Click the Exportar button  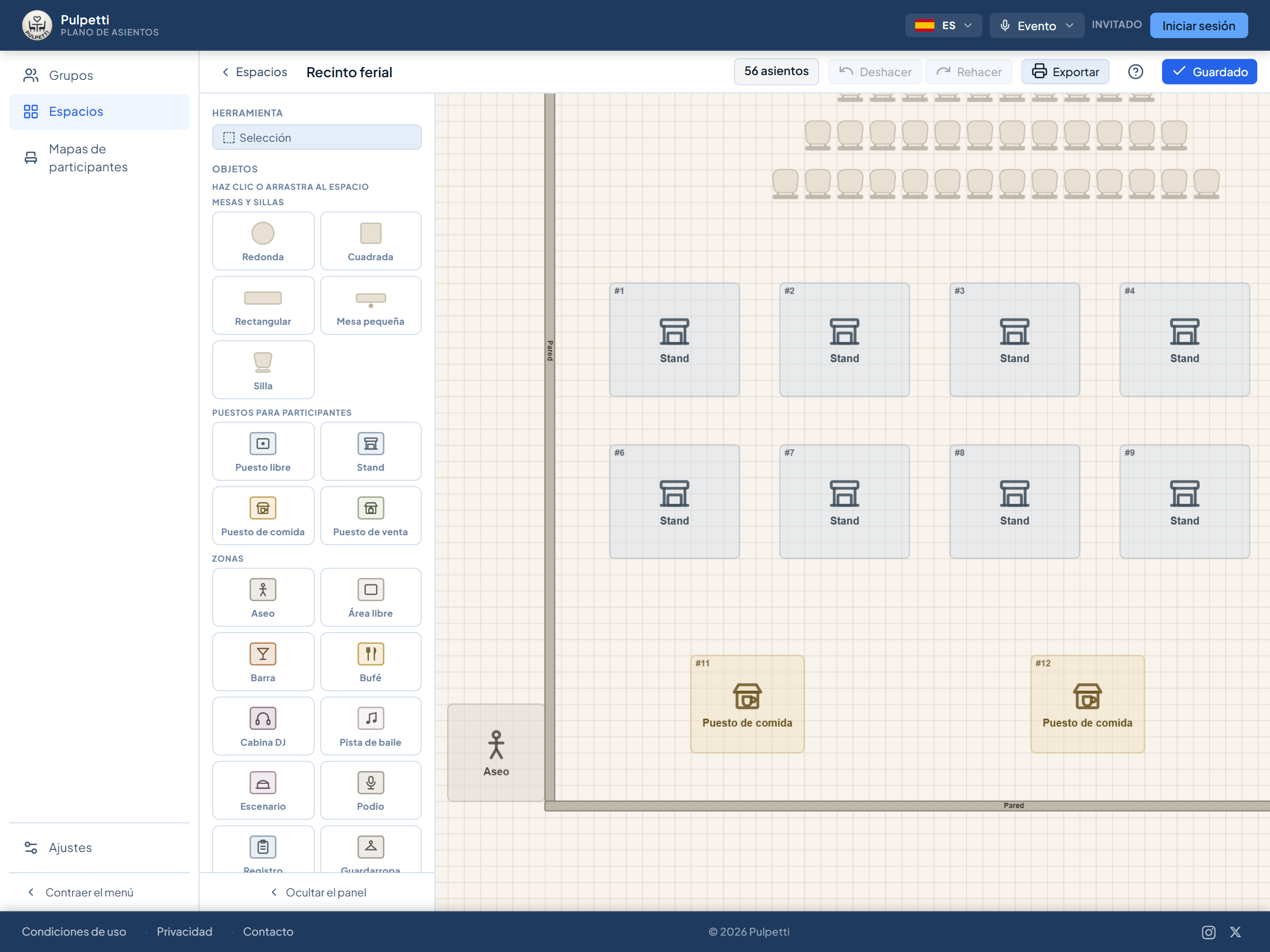(1065, 72)
